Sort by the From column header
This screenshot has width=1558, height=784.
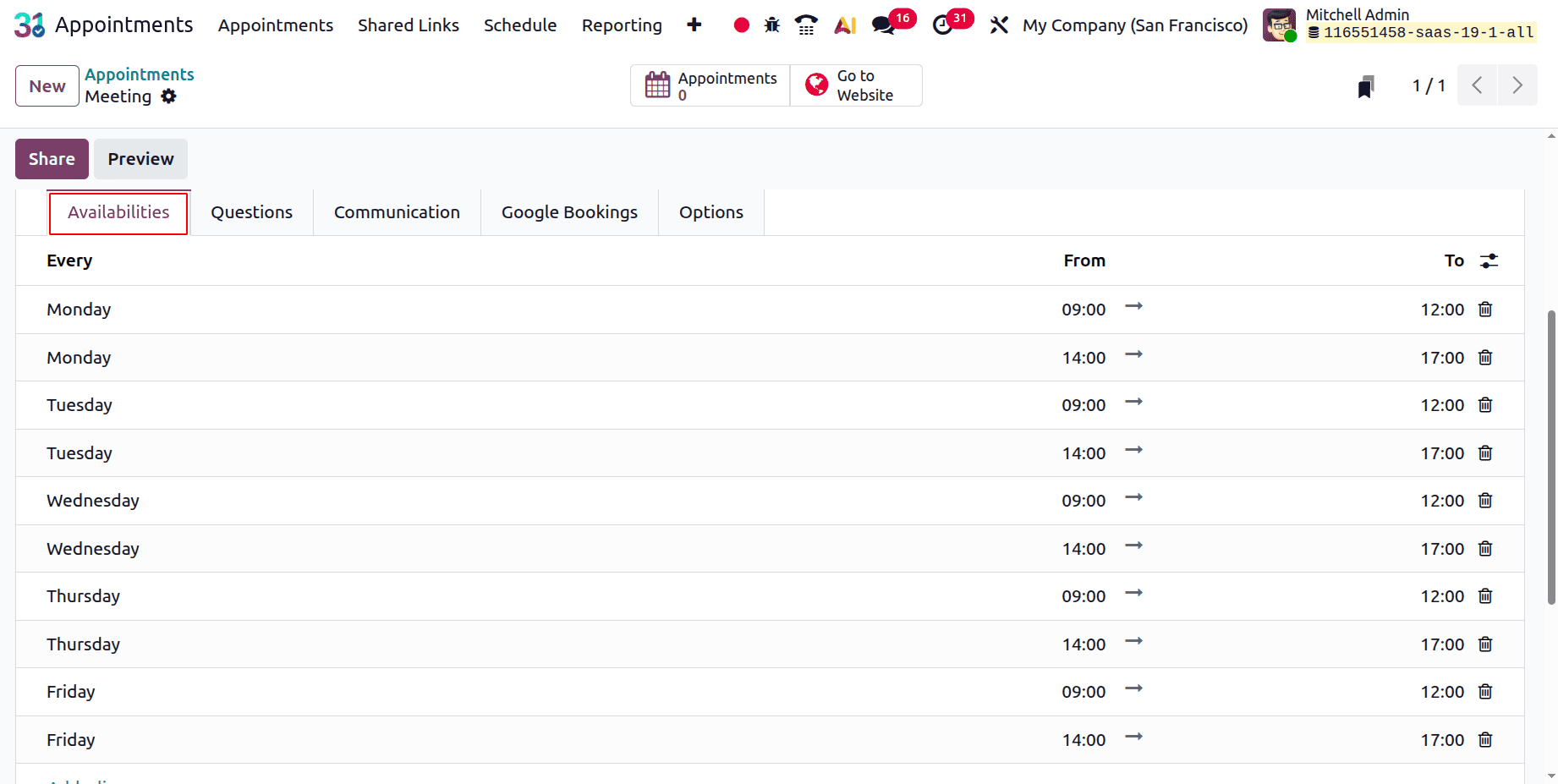(1084, 260)
